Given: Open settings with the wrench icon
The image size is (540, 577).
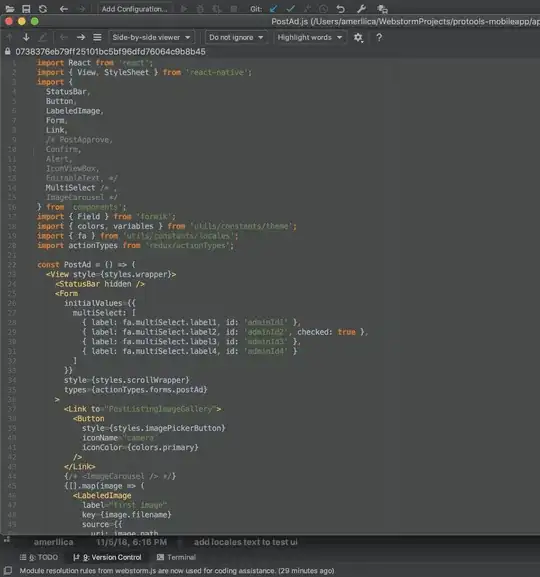Looking at the screenshot, I should point(361,9).
